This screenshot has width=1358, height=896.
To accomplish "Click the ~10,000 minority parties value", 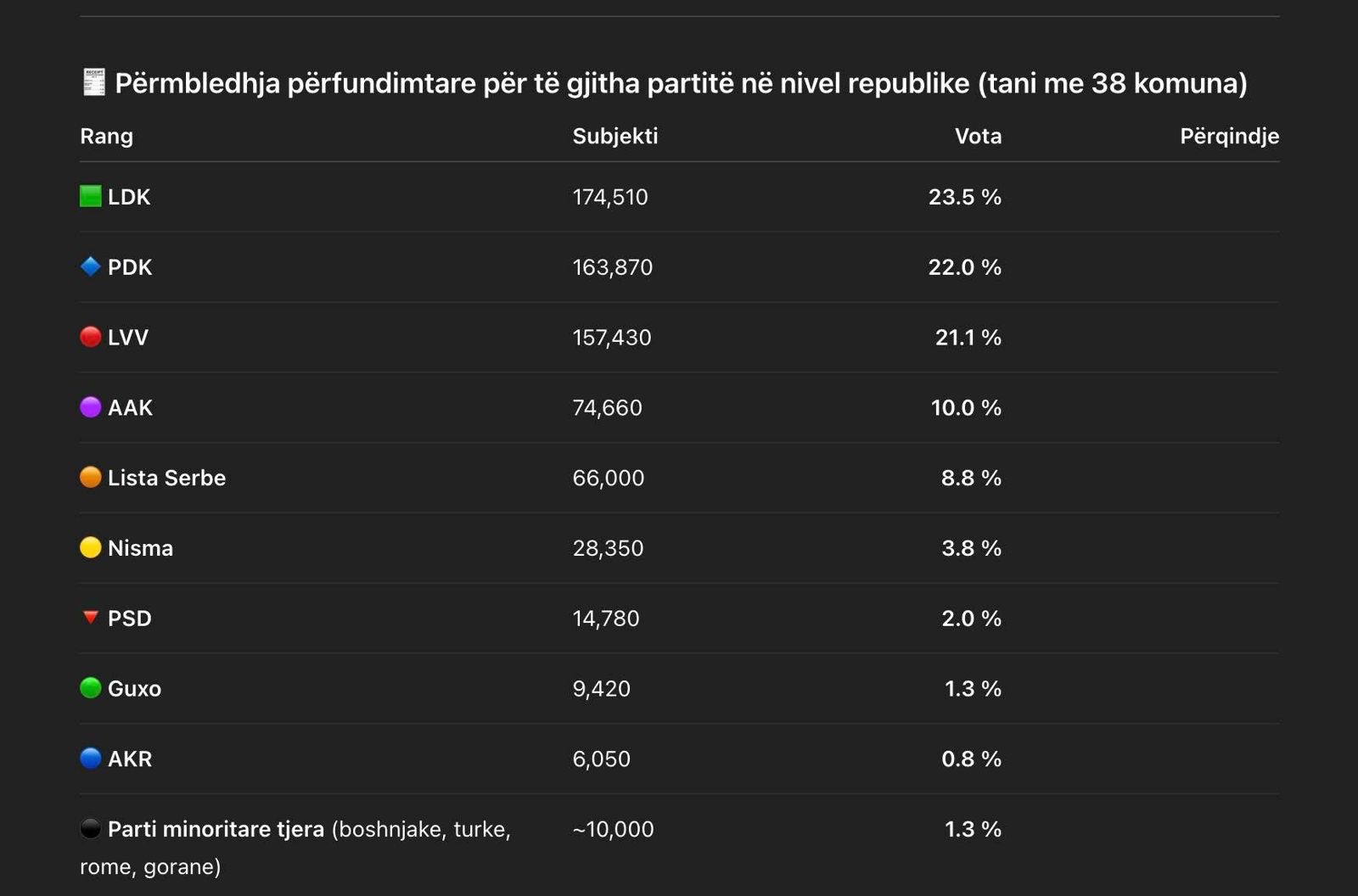I will pyautogui.click(x=613, y=829).
